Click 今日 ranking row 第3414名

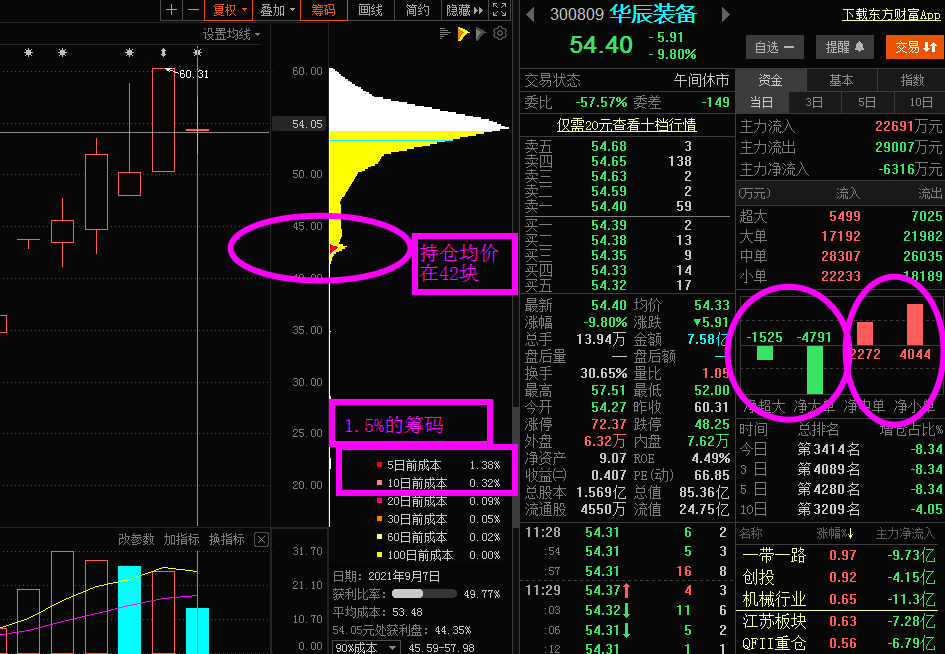(840, 449)
